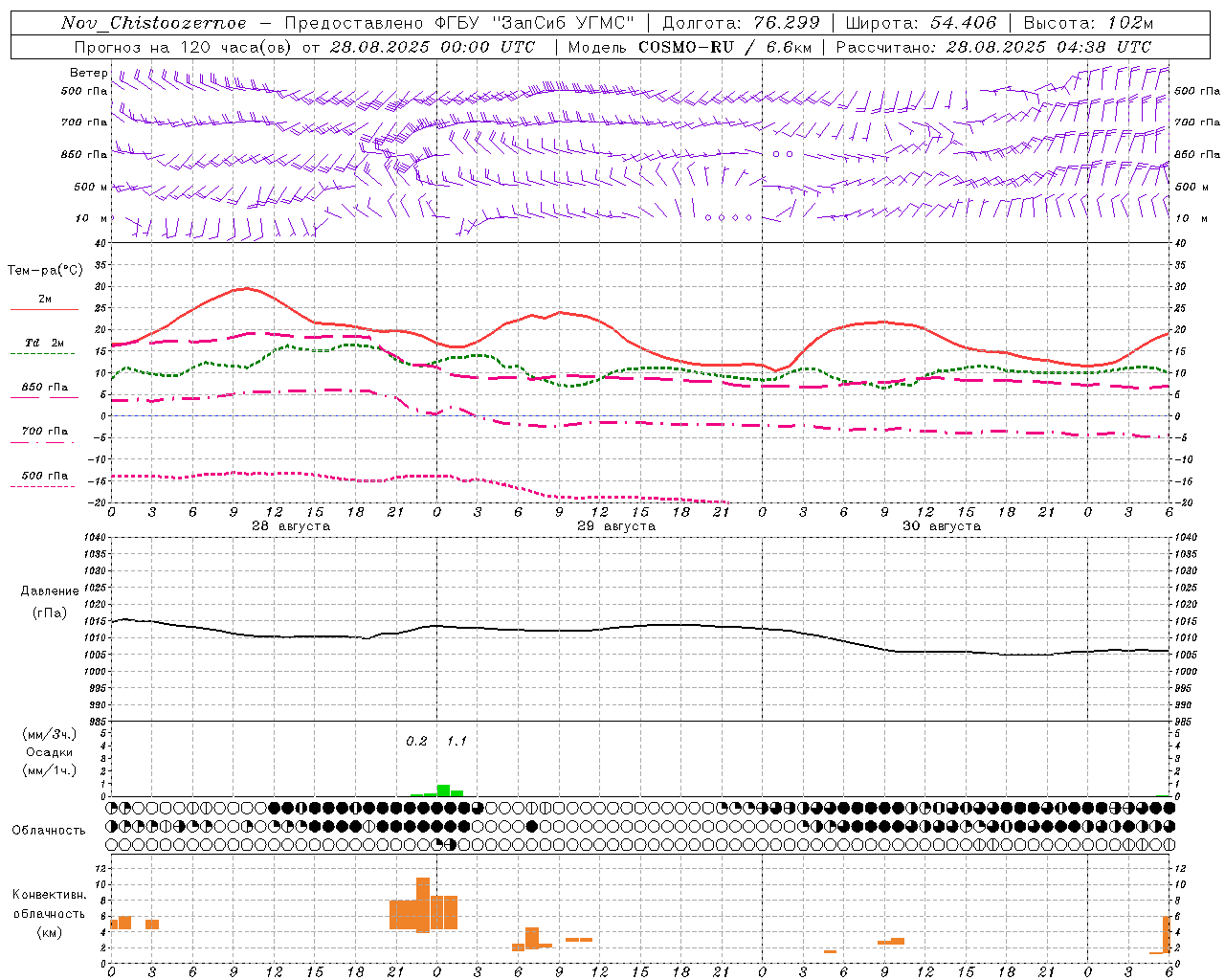Select the '2м' temperature legend entry

click(x=45, y=300)
